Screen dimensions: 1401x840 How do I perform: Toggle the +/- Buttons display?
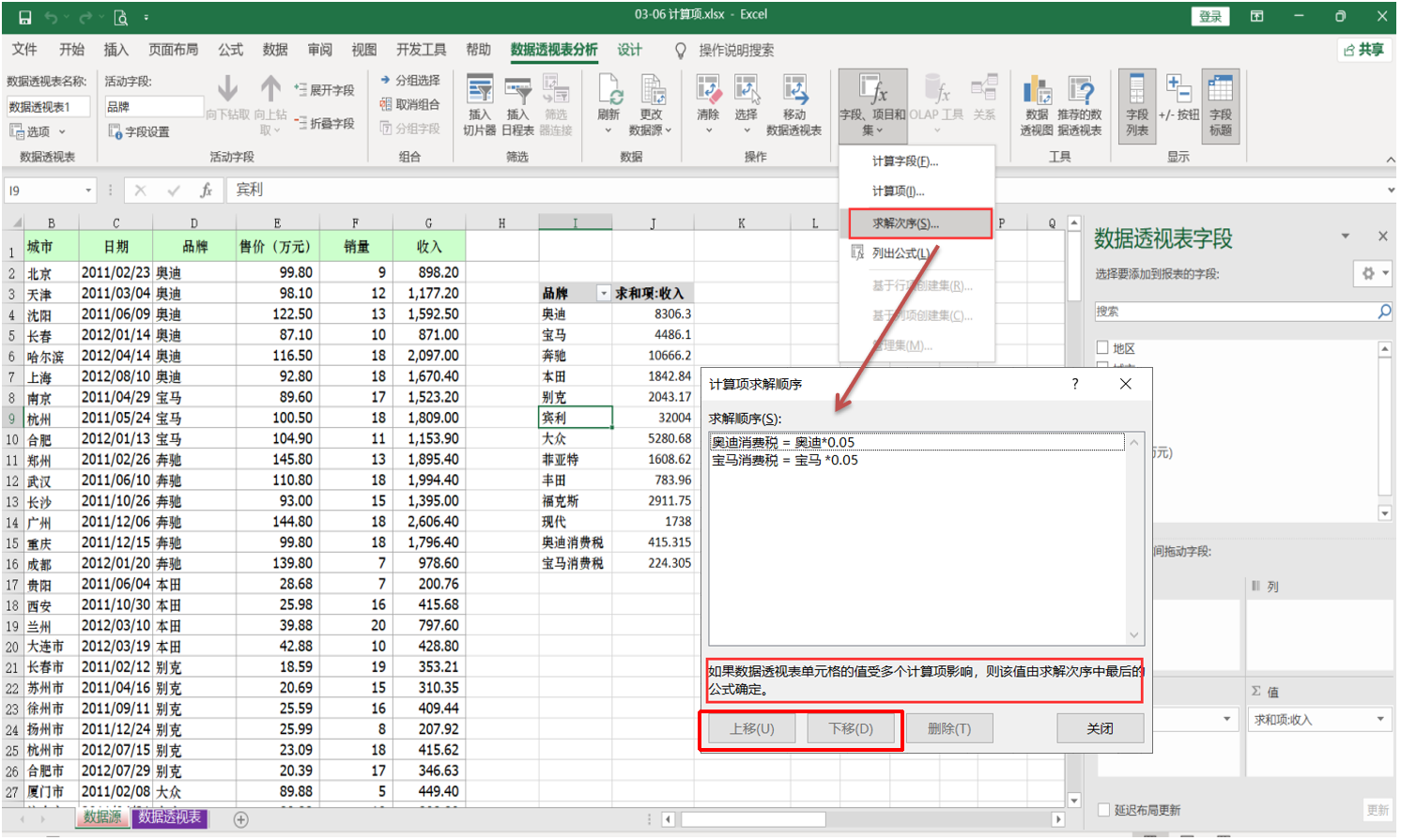click(1178, 98)
